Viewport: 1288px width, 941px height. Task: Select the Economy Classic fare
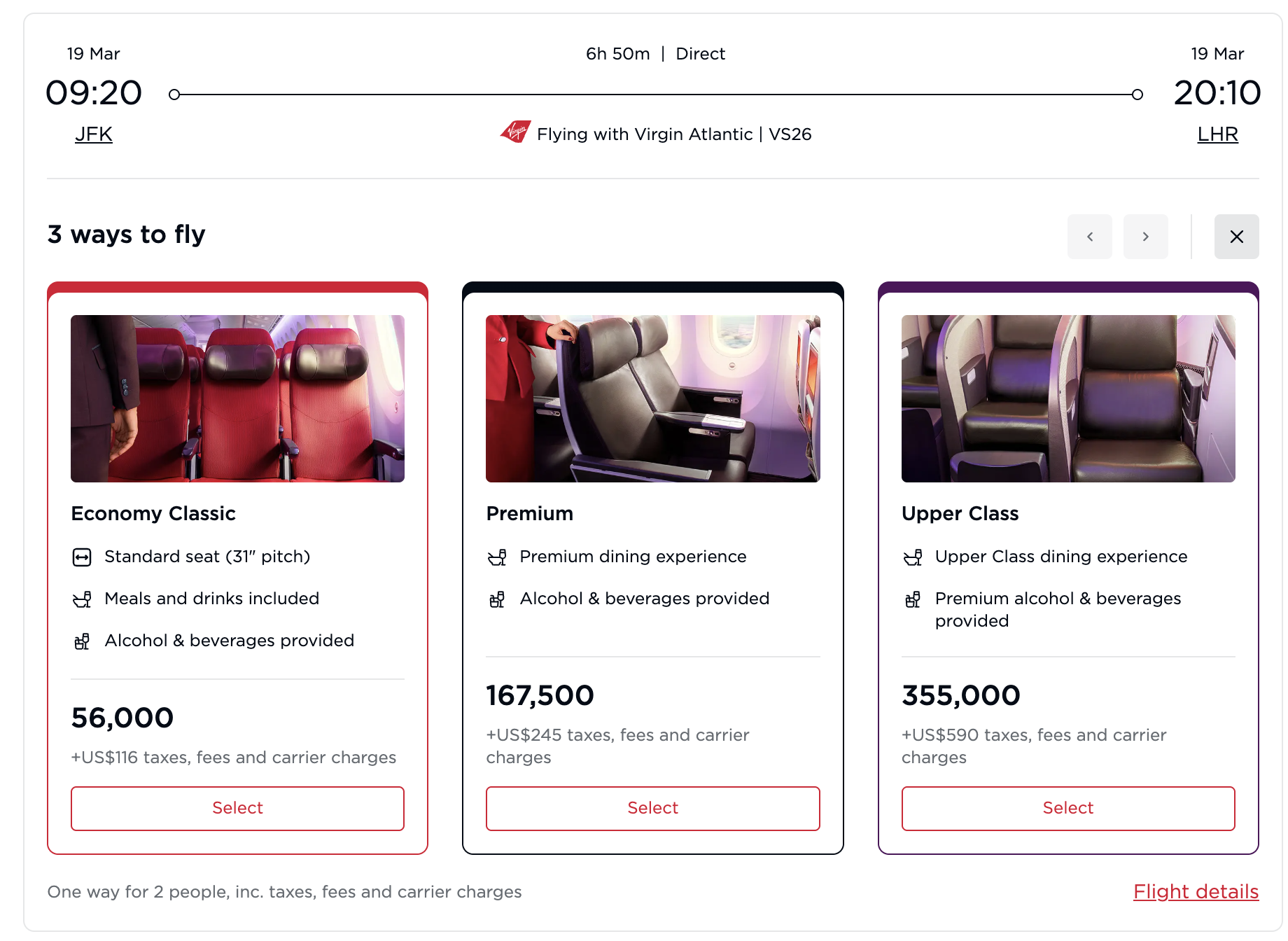coord(237,808)
